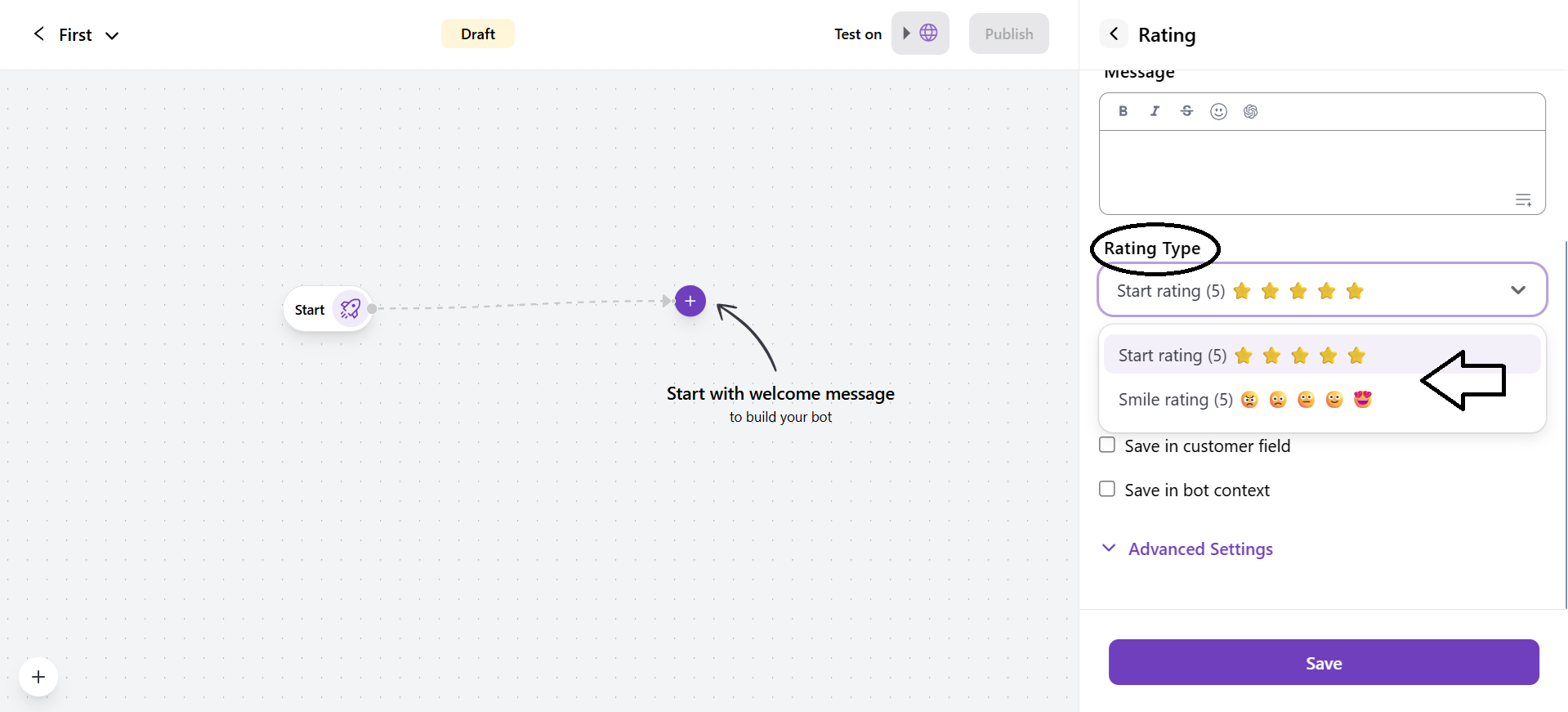
Task: Open the emoji picker in message toolbar
Action: (1218, 111)
